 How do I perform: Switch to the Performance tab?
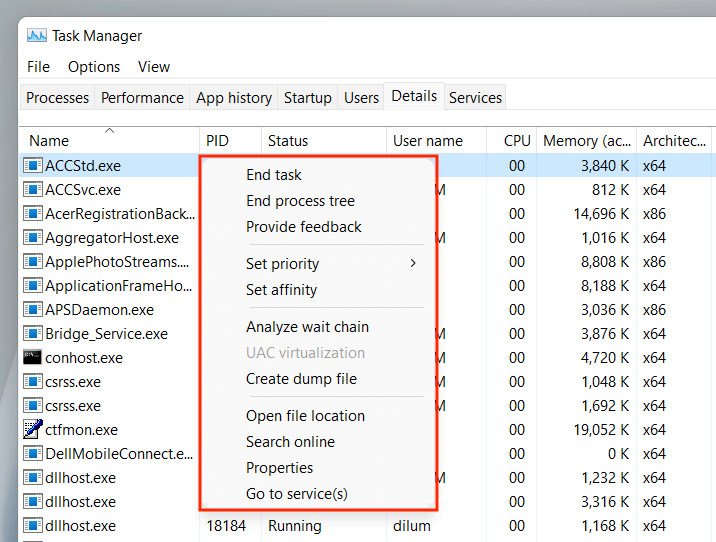click(142, 98)
